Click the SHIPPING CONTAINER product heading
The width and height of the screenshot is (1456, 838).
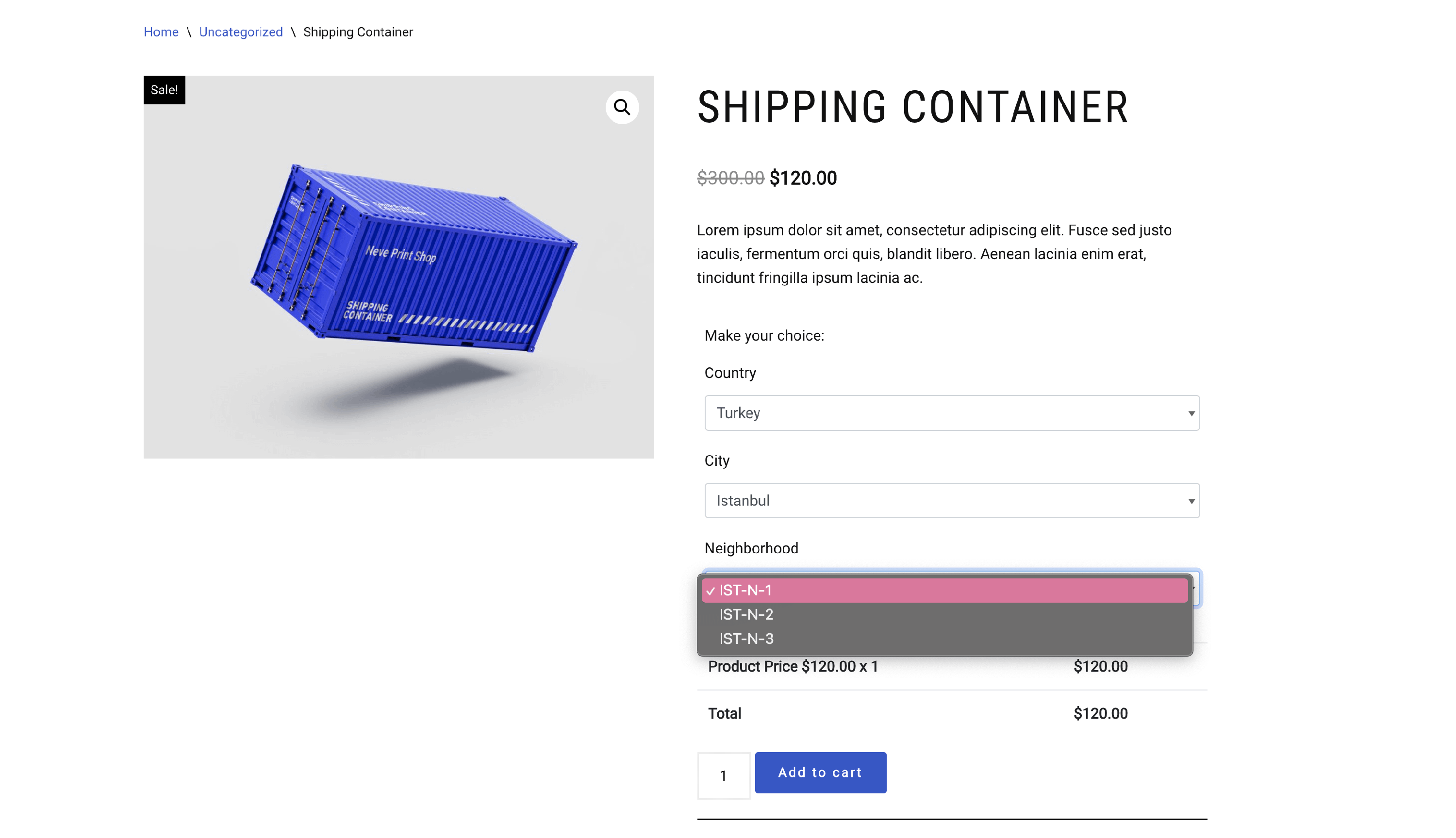point(912,108)
